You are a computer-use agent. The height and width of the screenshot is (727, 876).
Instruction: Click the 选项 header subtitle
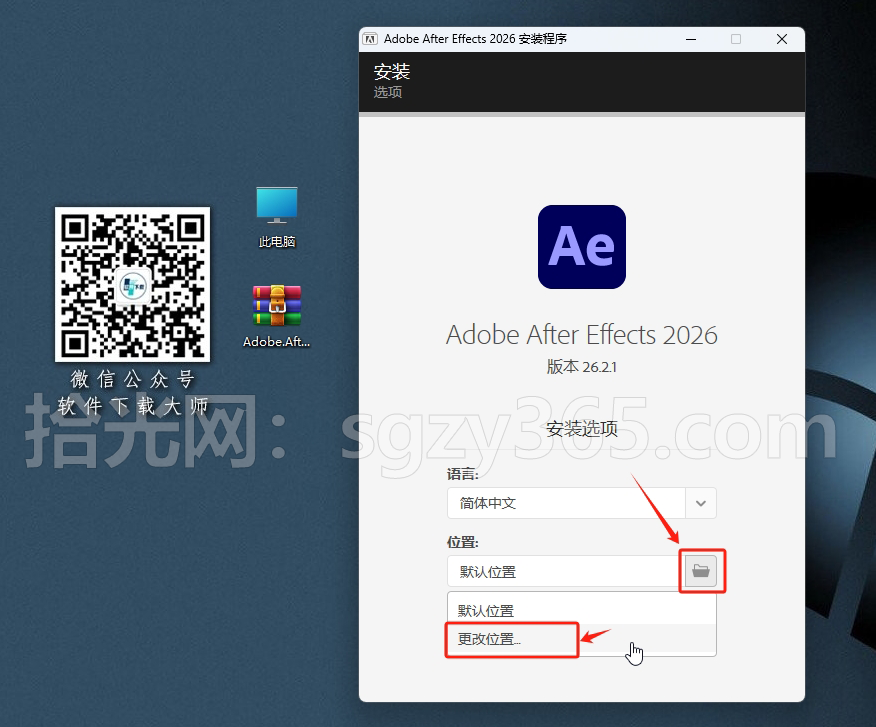click(388, 92)
